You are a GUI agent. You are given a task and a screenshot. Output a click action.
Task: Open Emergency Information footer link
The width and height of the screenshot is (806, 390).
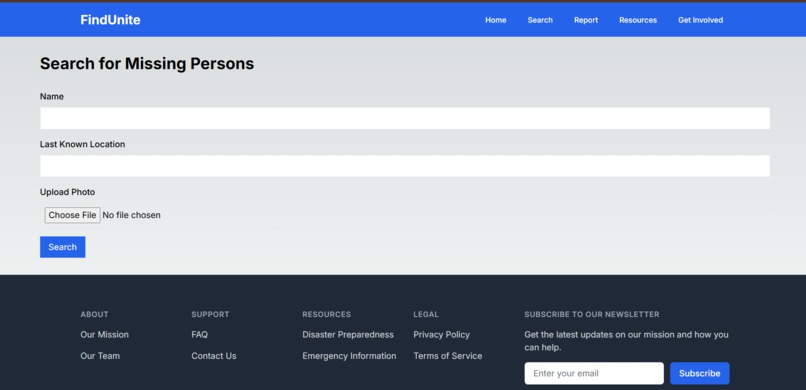(x=349, y=356)
